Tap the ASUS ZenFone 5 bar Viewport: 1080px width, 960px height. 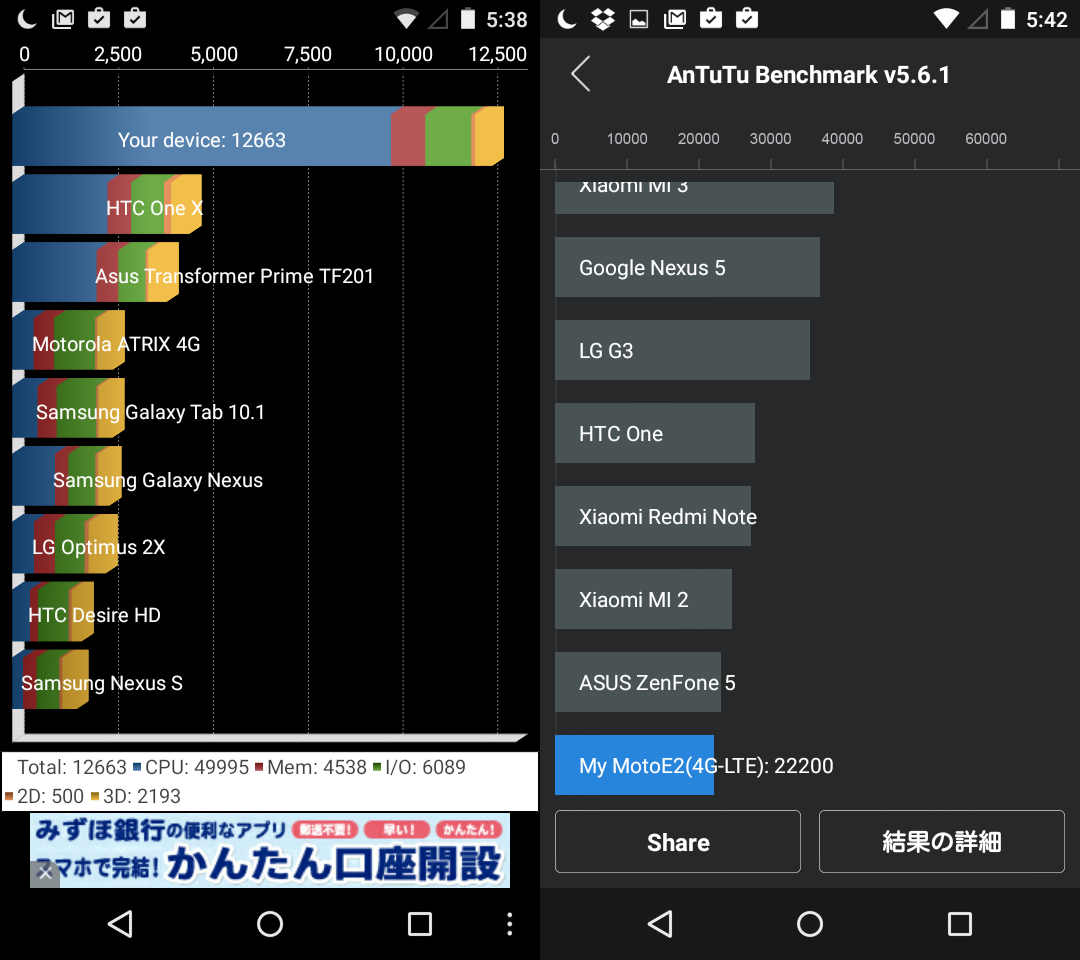click(638, 682)
